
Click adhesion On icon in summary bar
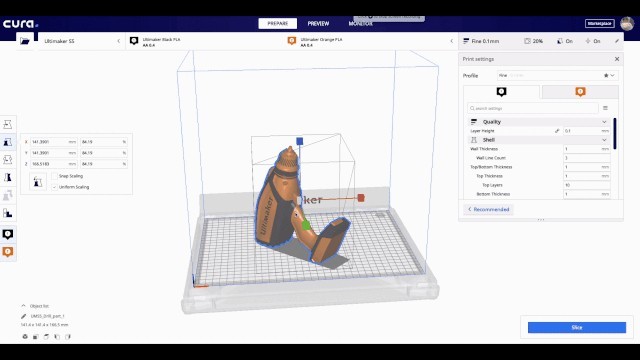(588, 41)
